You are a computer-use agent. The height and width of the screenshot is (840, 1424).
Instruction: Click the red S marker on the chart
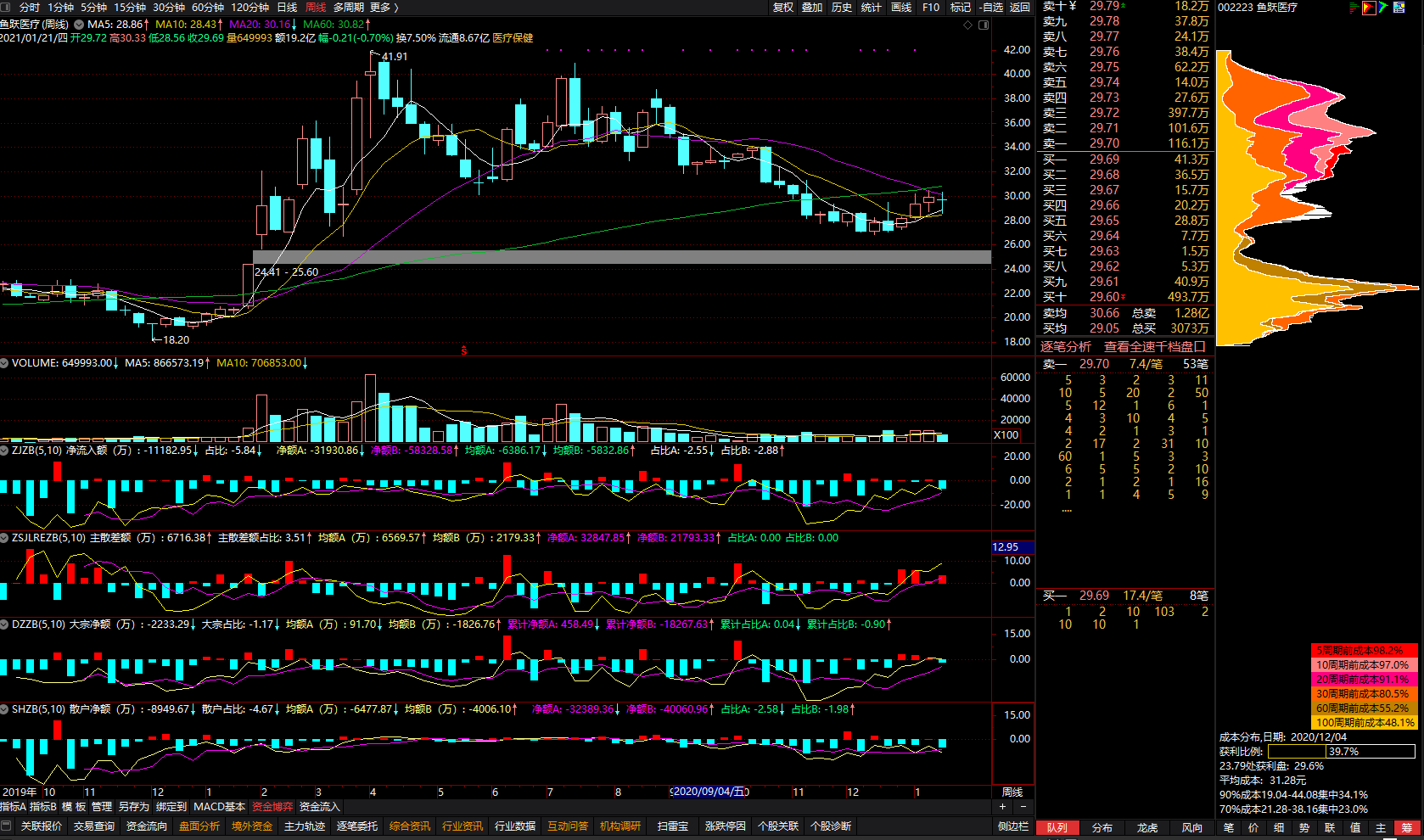[x=463, y=350]
